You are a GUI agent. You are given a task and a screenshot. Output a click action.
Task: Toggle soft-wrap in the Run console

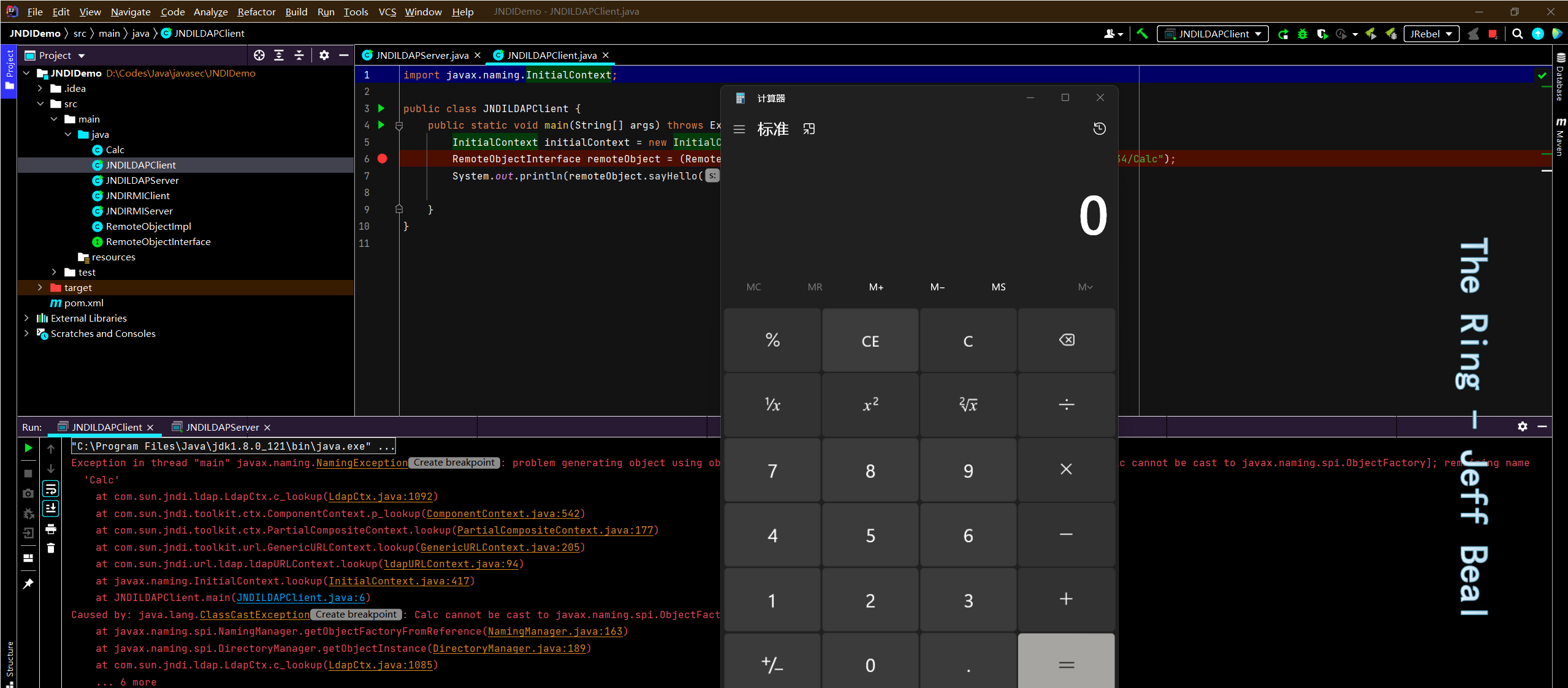click(x=51, y=488)
